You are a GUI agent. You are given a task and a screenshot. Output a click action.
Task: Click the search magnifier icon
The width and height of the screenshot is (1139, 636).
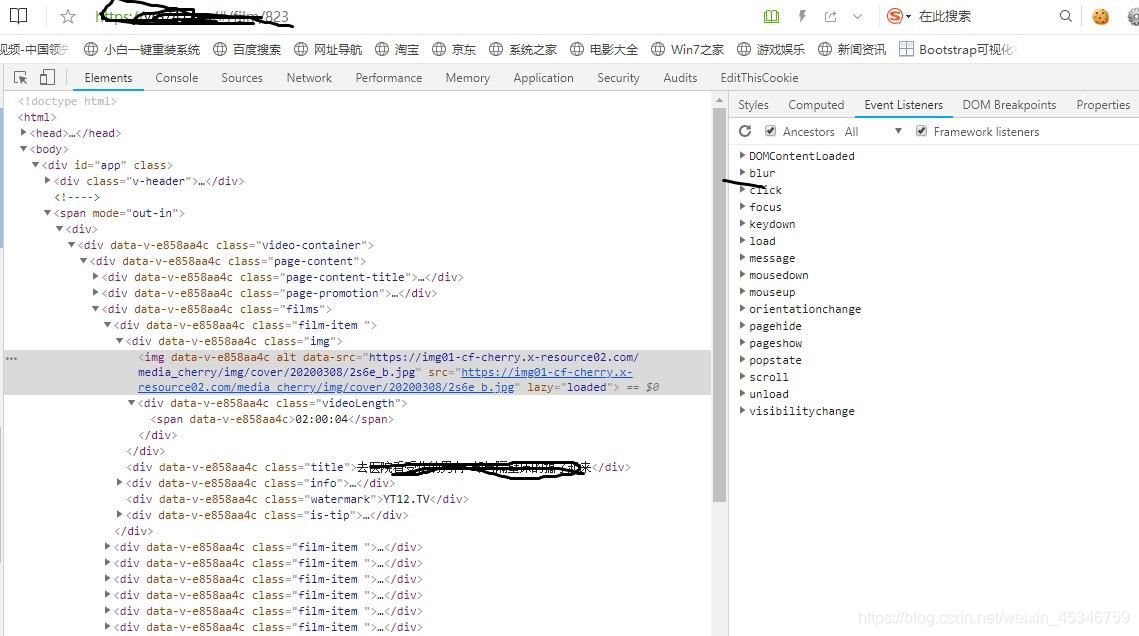click(x=1066, y=17)
